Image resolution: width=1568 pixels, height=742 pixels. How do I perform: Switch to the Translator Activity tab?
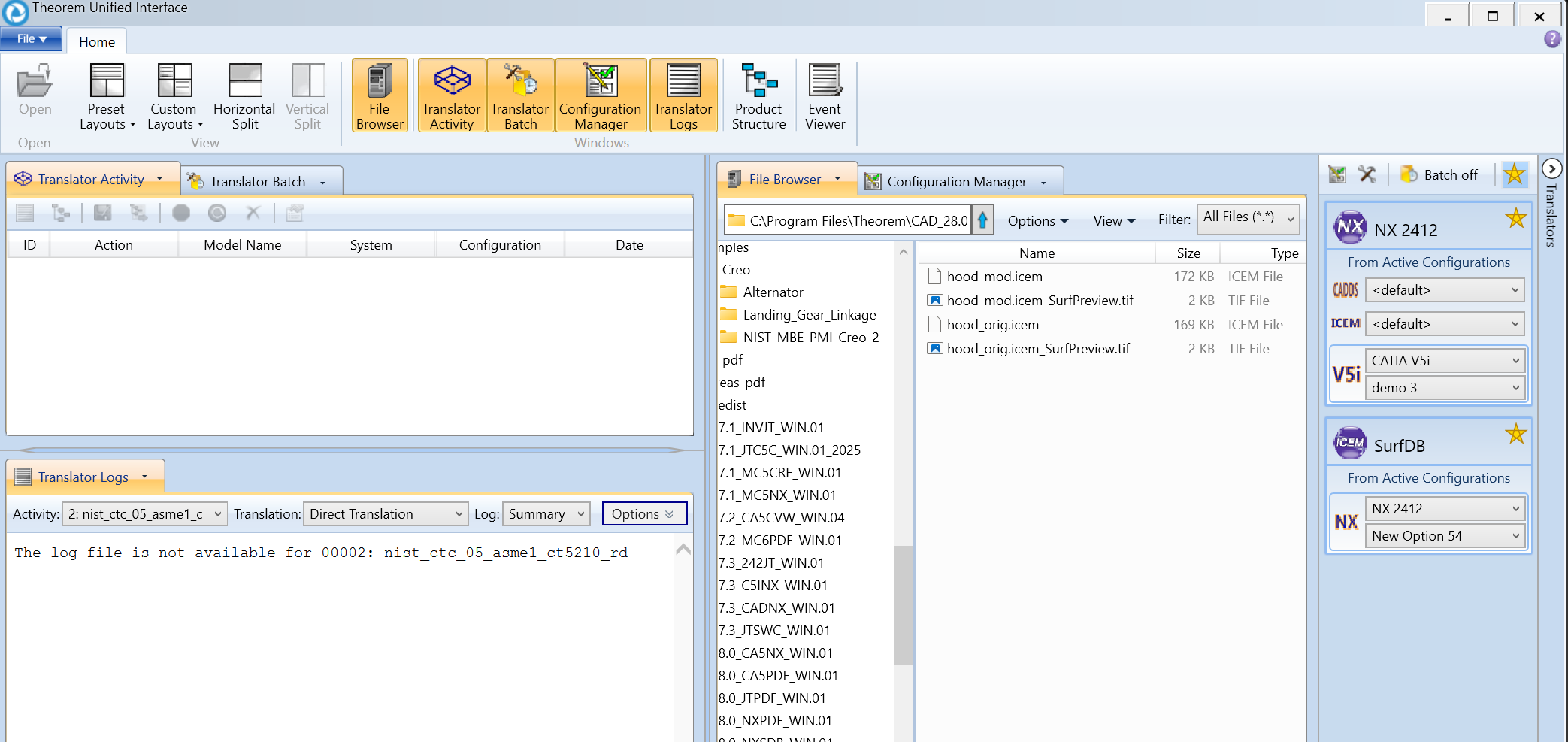coord(90,180)
